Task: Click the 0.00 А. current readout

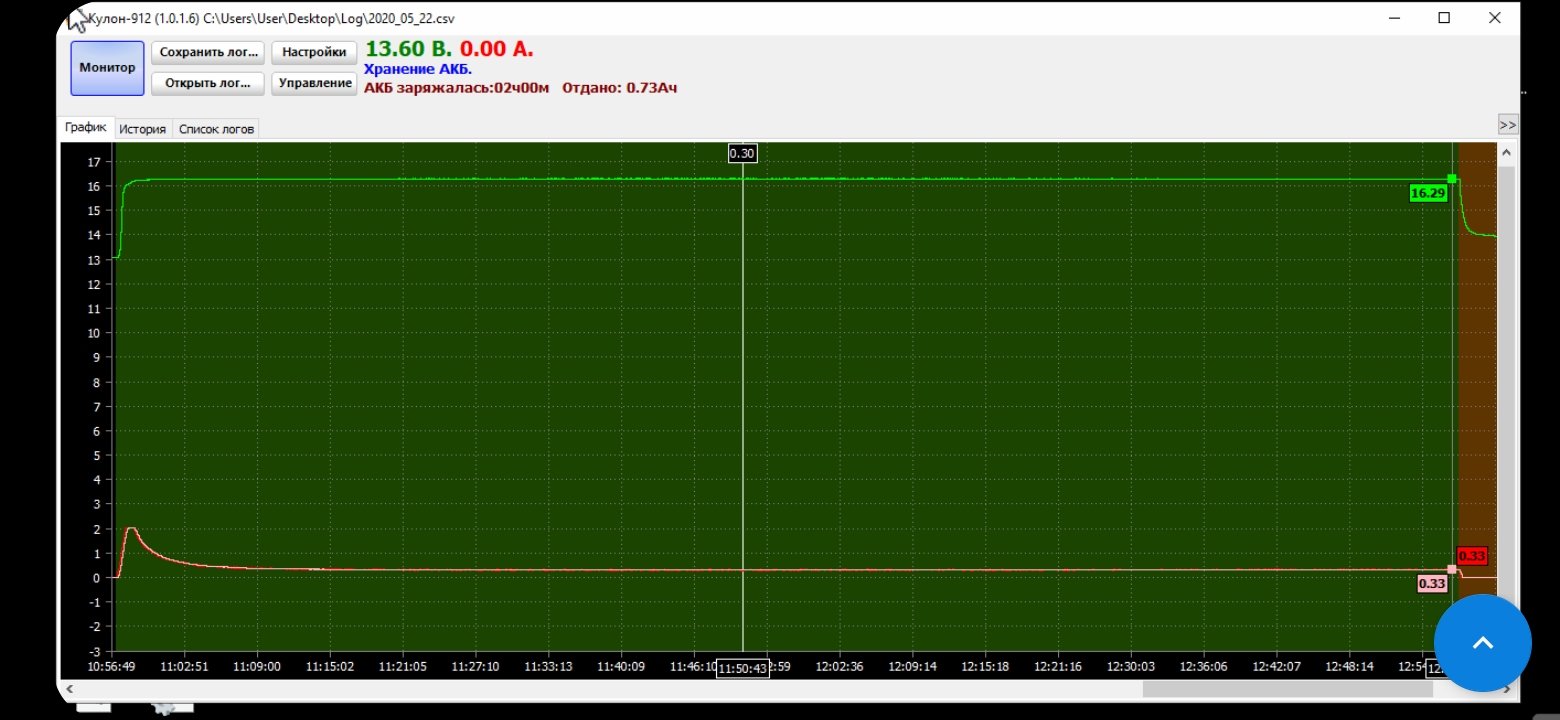Action: tap(497, 49)
